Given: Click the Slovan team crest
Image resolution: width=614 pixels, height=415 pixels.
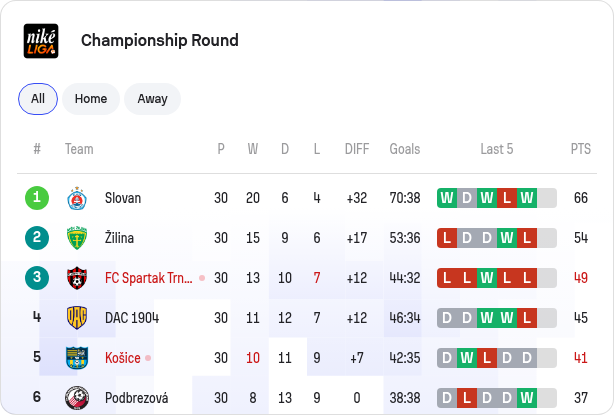Looking at the screenshot, I should [x=77, y=198].
